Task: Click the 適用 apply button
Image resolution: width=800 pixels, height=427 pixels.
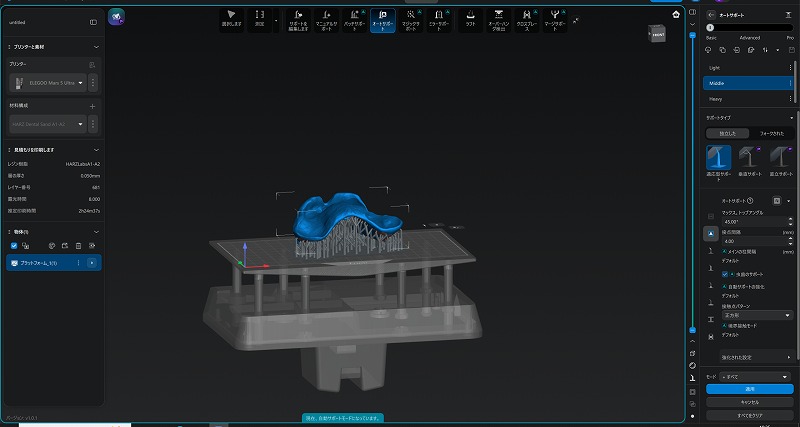Action: [750, 390]
